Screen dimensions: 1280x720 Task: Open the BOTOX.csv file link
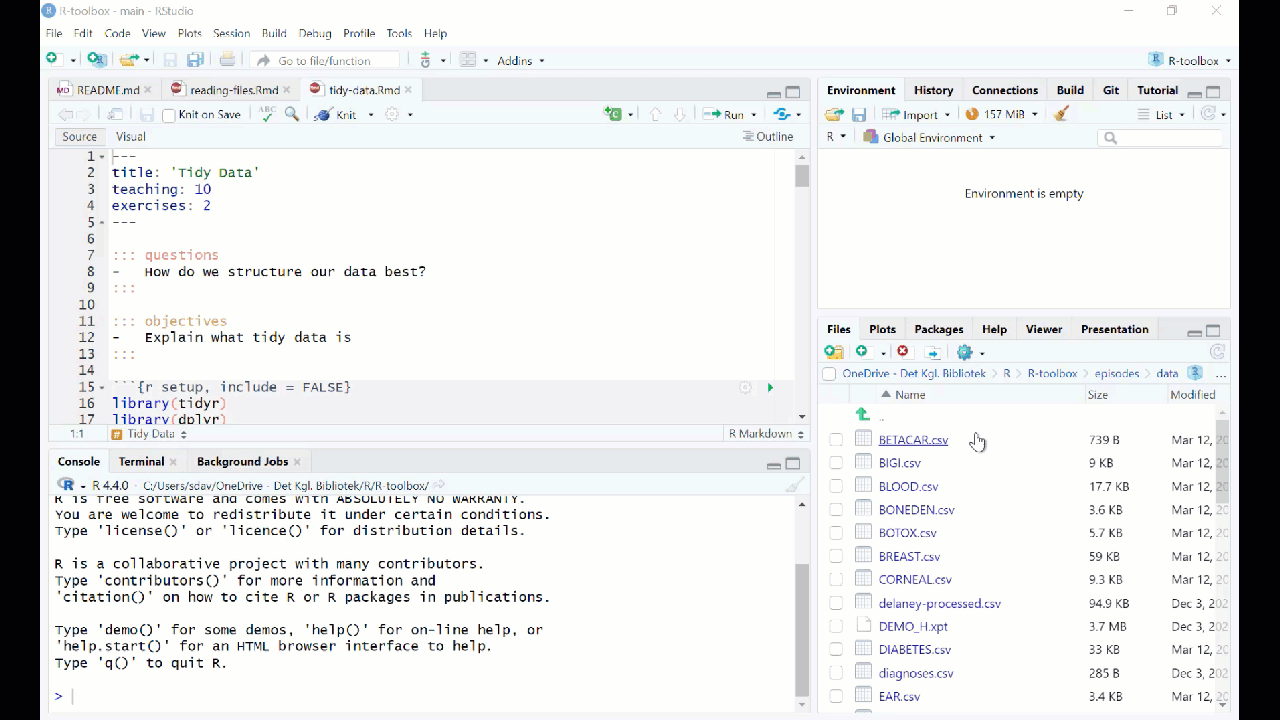click(907, 533)
